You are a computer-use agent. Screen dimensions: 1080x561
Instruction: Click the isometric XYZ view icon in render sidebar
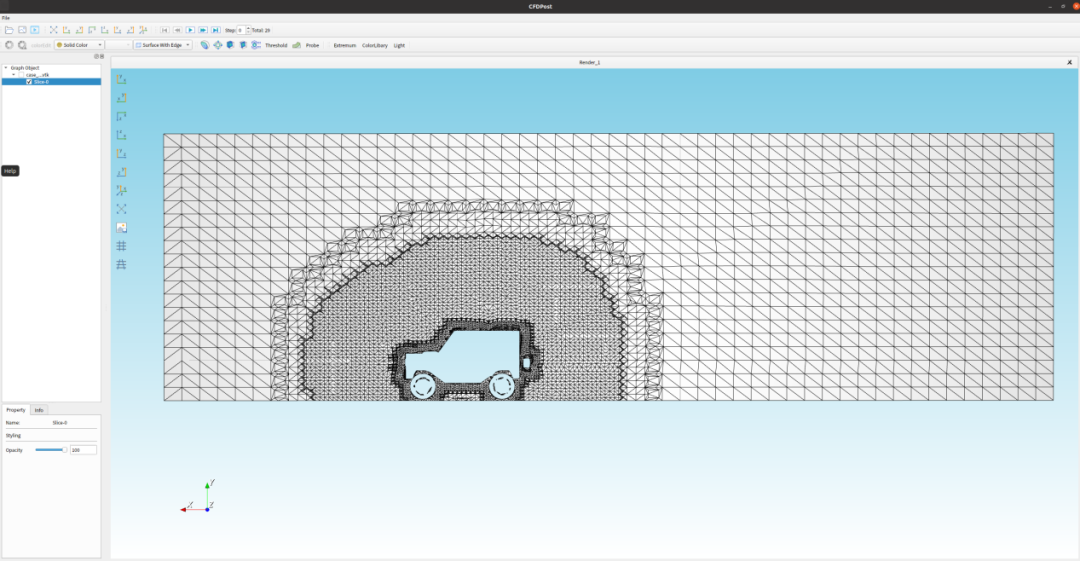121,190
